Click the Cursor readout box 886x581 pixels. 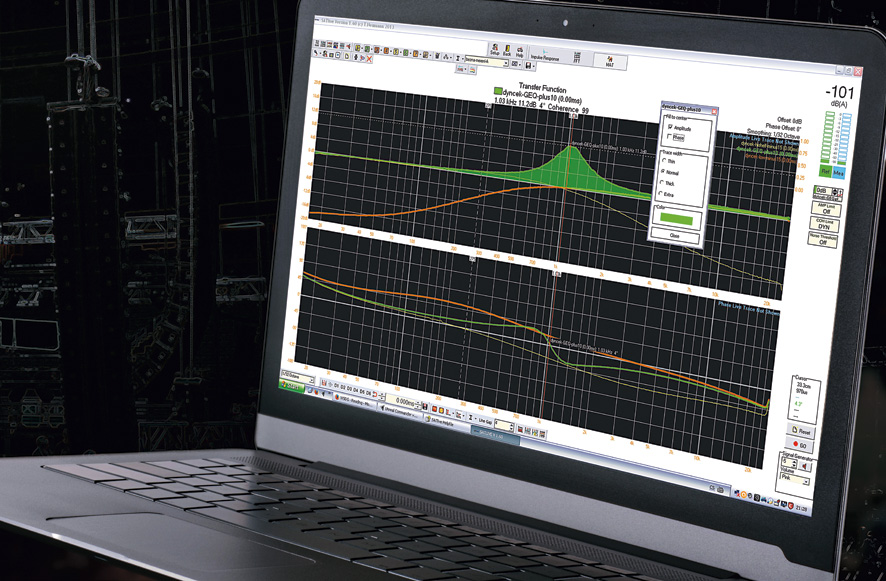point(804,400)
